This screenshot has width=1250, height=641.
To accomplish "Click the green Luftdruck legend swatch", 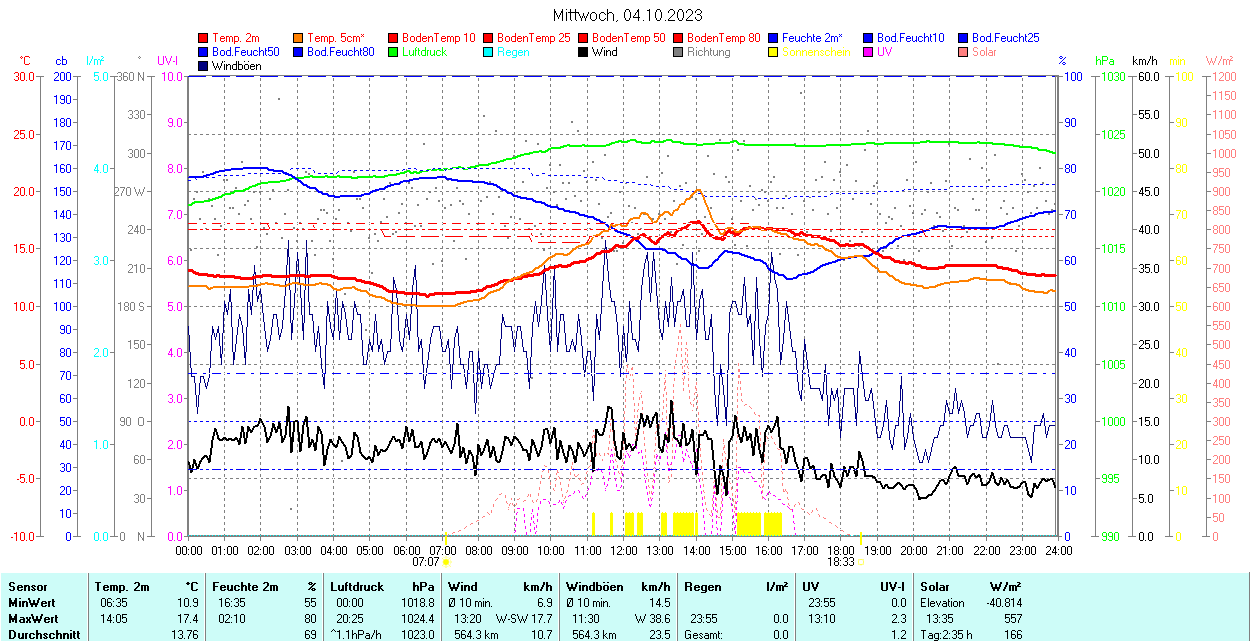I will (x=394, y=52).
